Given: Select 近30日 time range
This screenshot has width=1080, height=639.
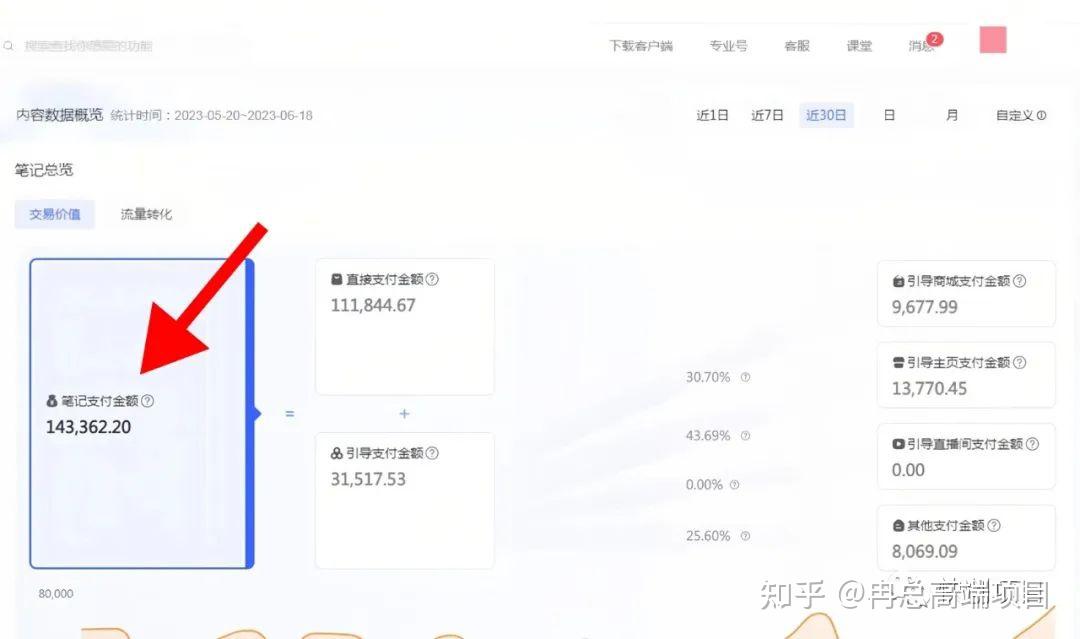Looking at the screenshot, I should [x=826, y=115].
